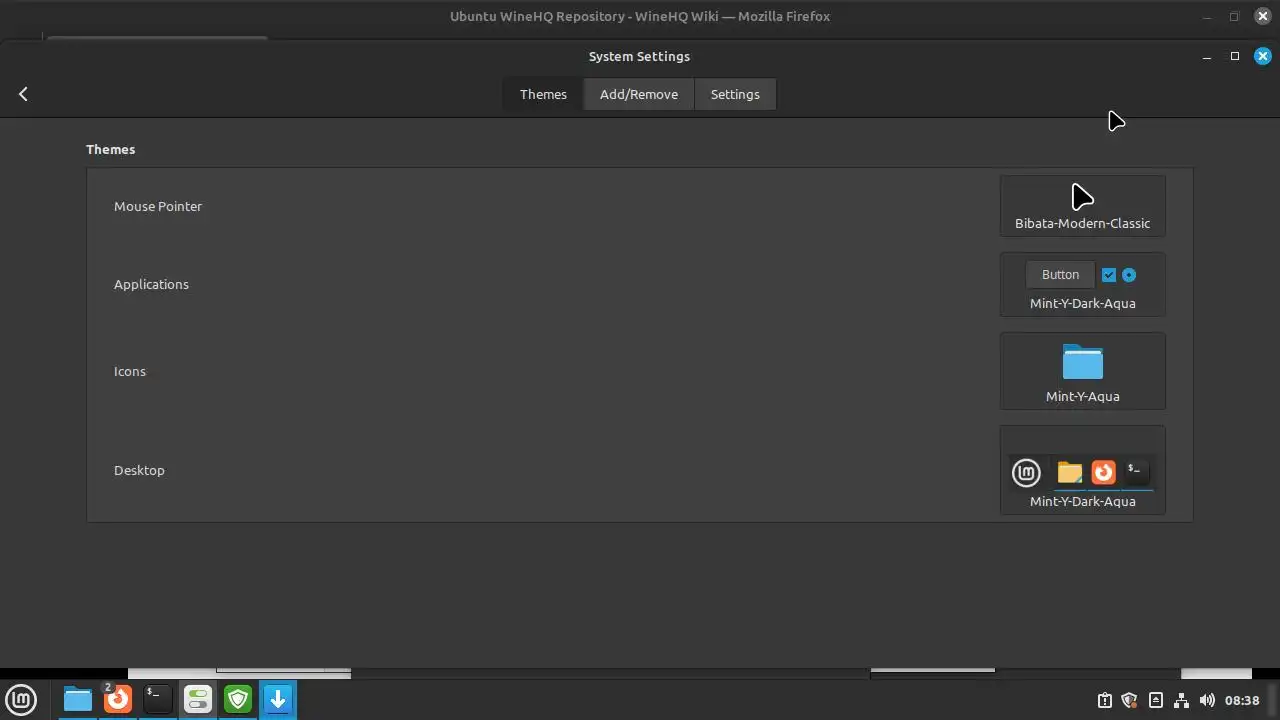Screen dimensions: 1280x720
Task: Open the blue download-arrow app in panel
Action: pos(278,699)
